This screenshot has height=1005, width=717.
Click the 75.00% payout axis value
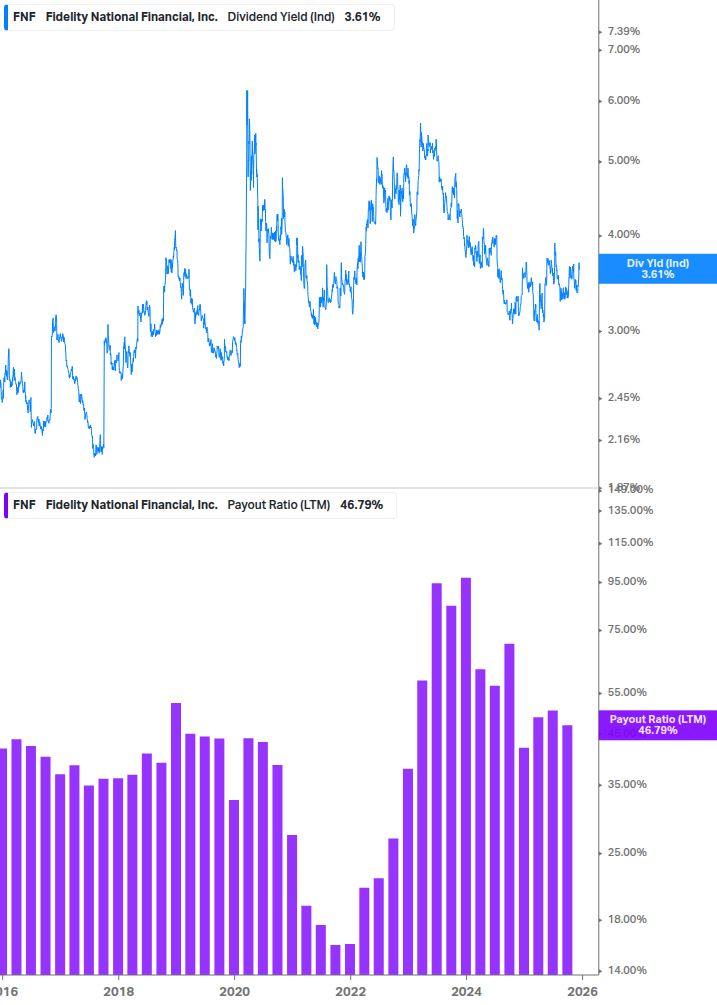point(627,630)
